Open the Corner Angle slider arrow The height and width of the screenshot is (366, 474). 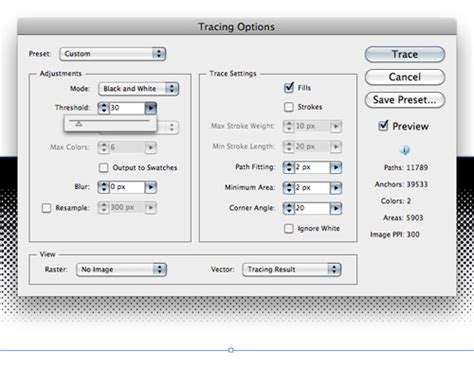[x=336, y=208]
